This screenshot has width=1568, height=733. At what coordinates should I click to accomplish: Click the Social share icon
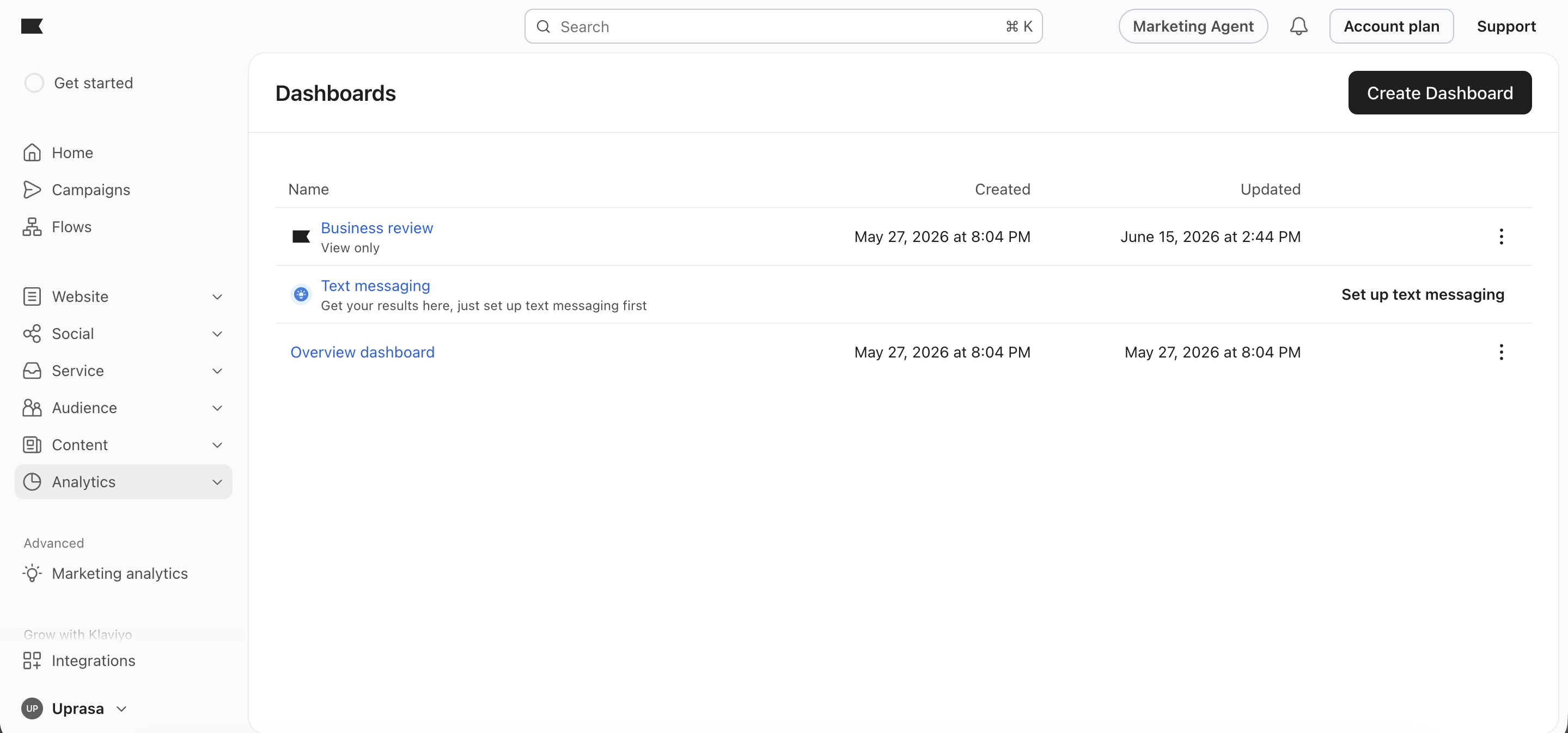pyautogui.click(x=32, y=334)
